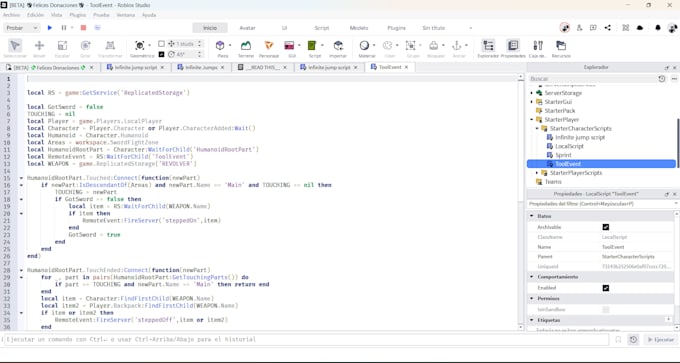Collapse the Comportamiento section
The height and width of the screenshot is (363, 680).
532,277
